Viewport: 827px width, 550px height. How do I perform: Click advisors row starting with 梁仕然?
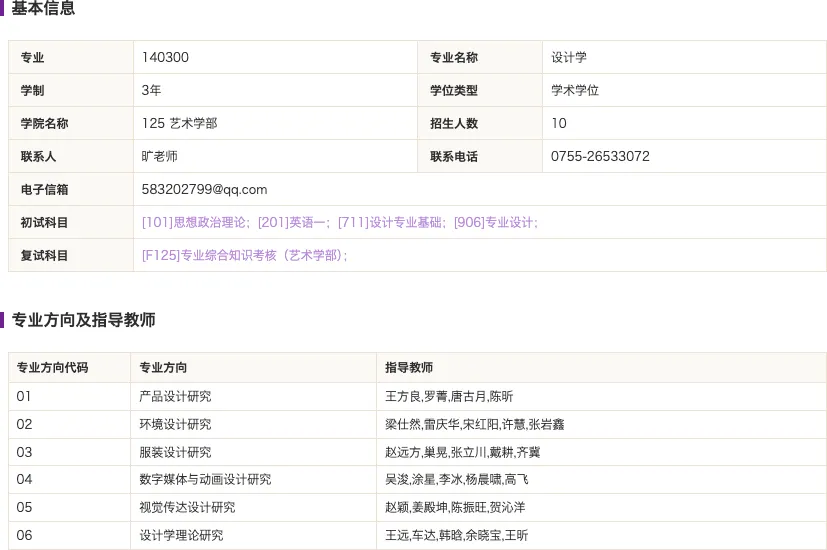point(475,424)
